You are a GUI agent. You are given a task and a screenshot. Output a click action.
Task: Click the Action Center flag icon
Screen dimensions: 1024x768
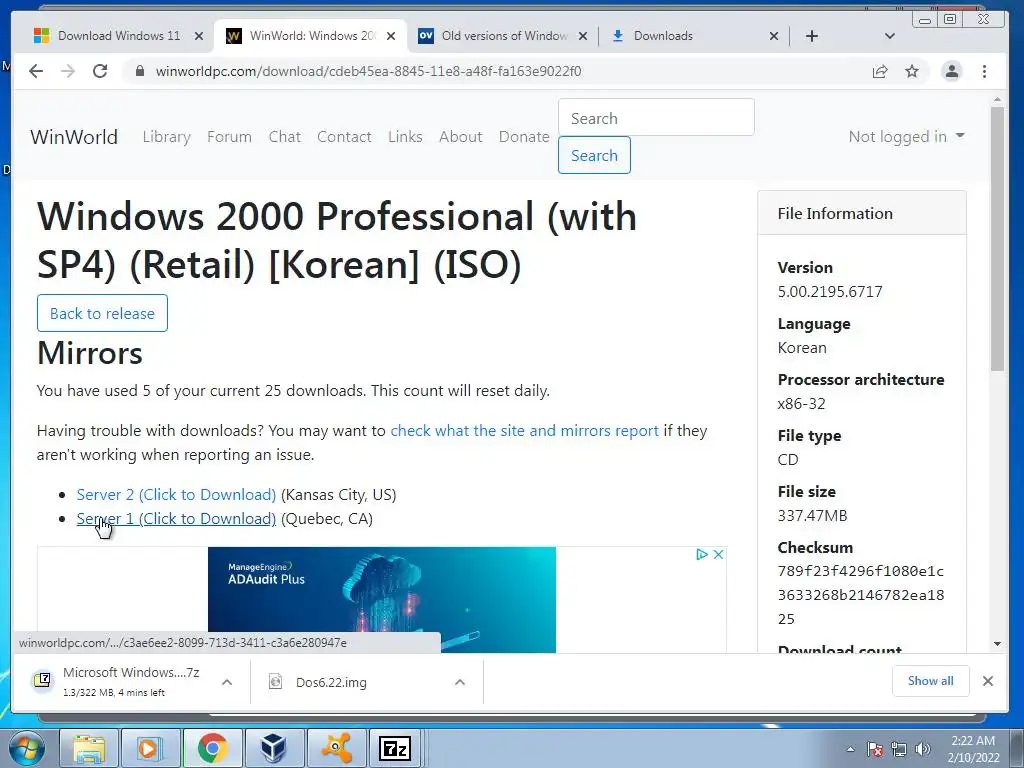pyautogui.click(x=875, y=749)
